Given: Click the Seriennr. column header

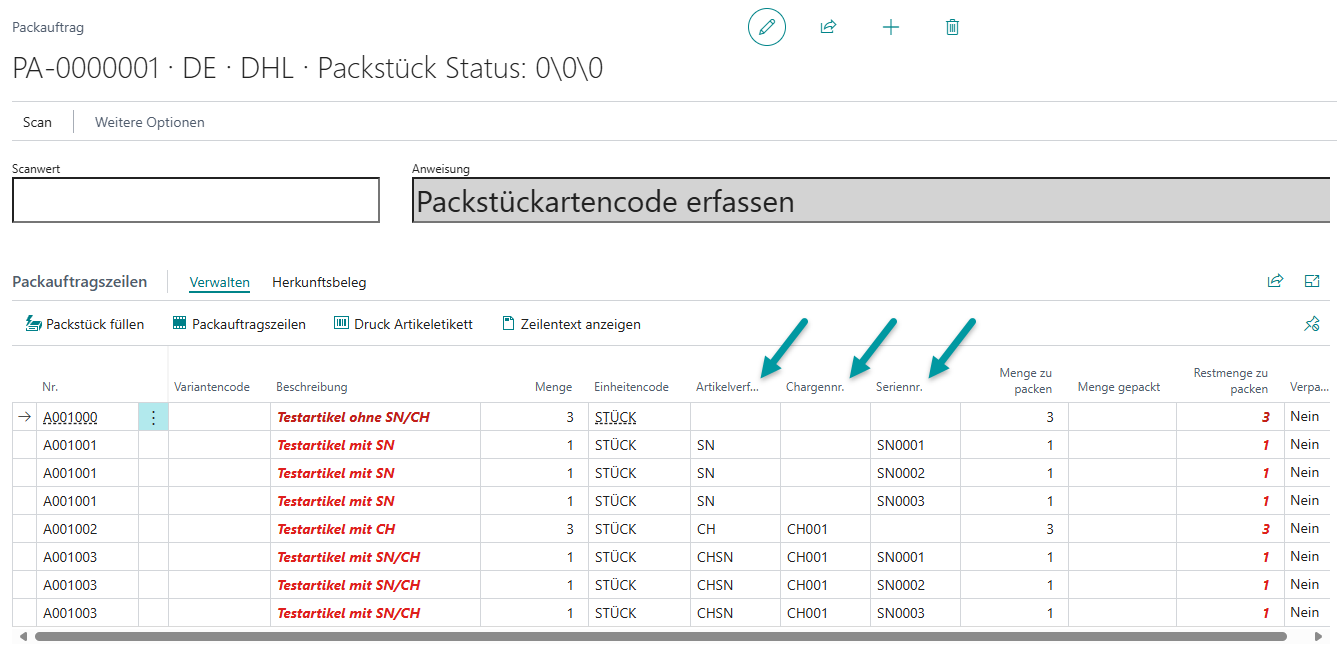Looking at the screenshot, I should pos(899,387).
